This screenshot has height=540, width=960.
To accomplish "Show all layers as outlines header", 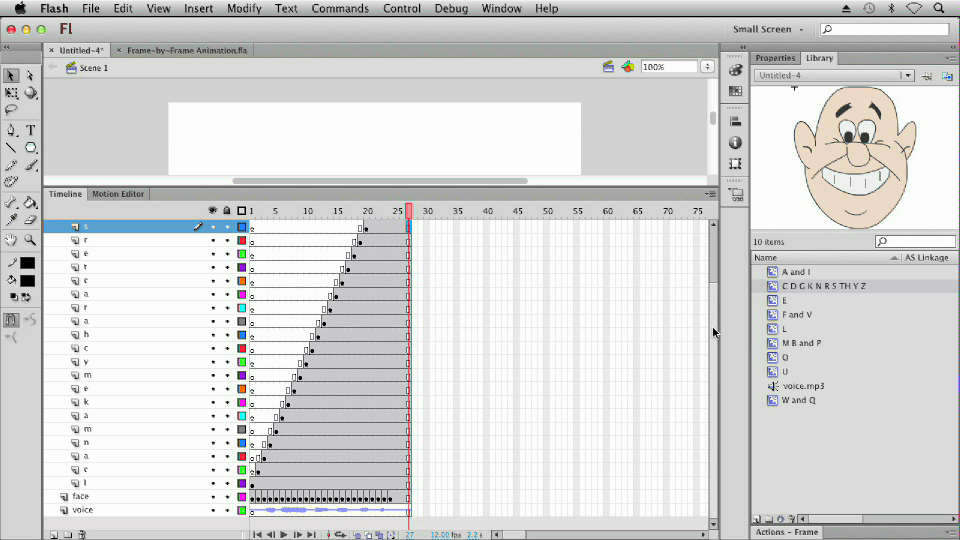I will coord(241,211).
